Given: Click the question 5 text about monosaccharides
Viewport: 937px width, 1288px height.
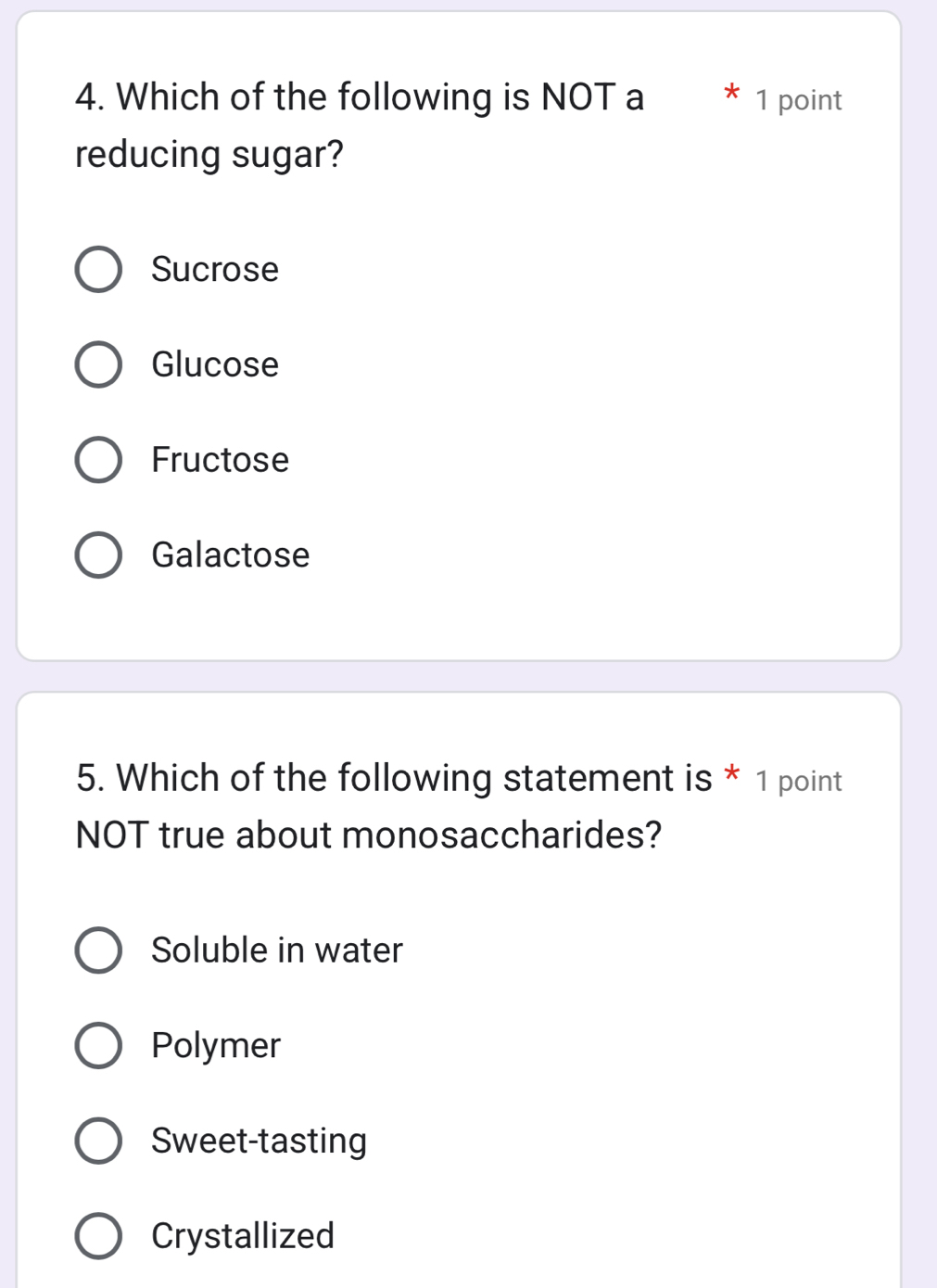Looking at the screenshot, I should 371,807.
